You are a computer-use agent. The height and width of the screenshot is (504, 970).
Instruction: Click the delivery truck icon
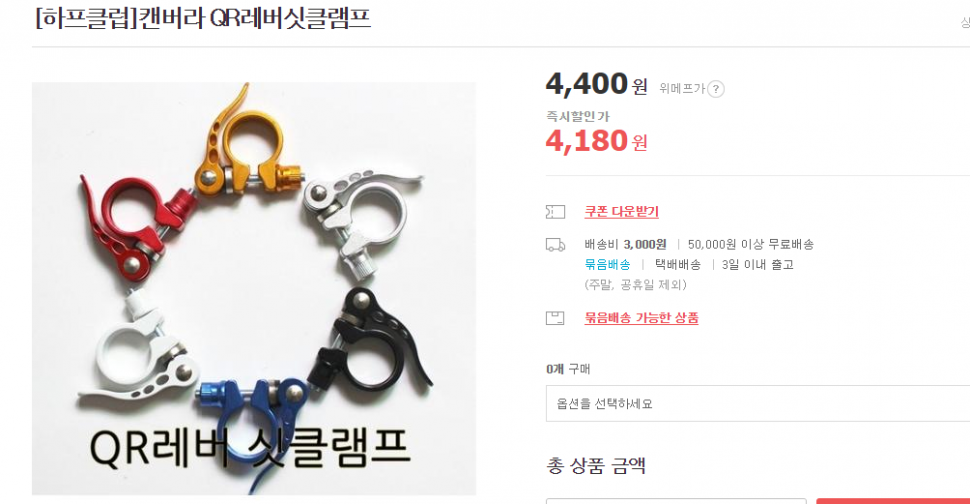tap(555, 245)
